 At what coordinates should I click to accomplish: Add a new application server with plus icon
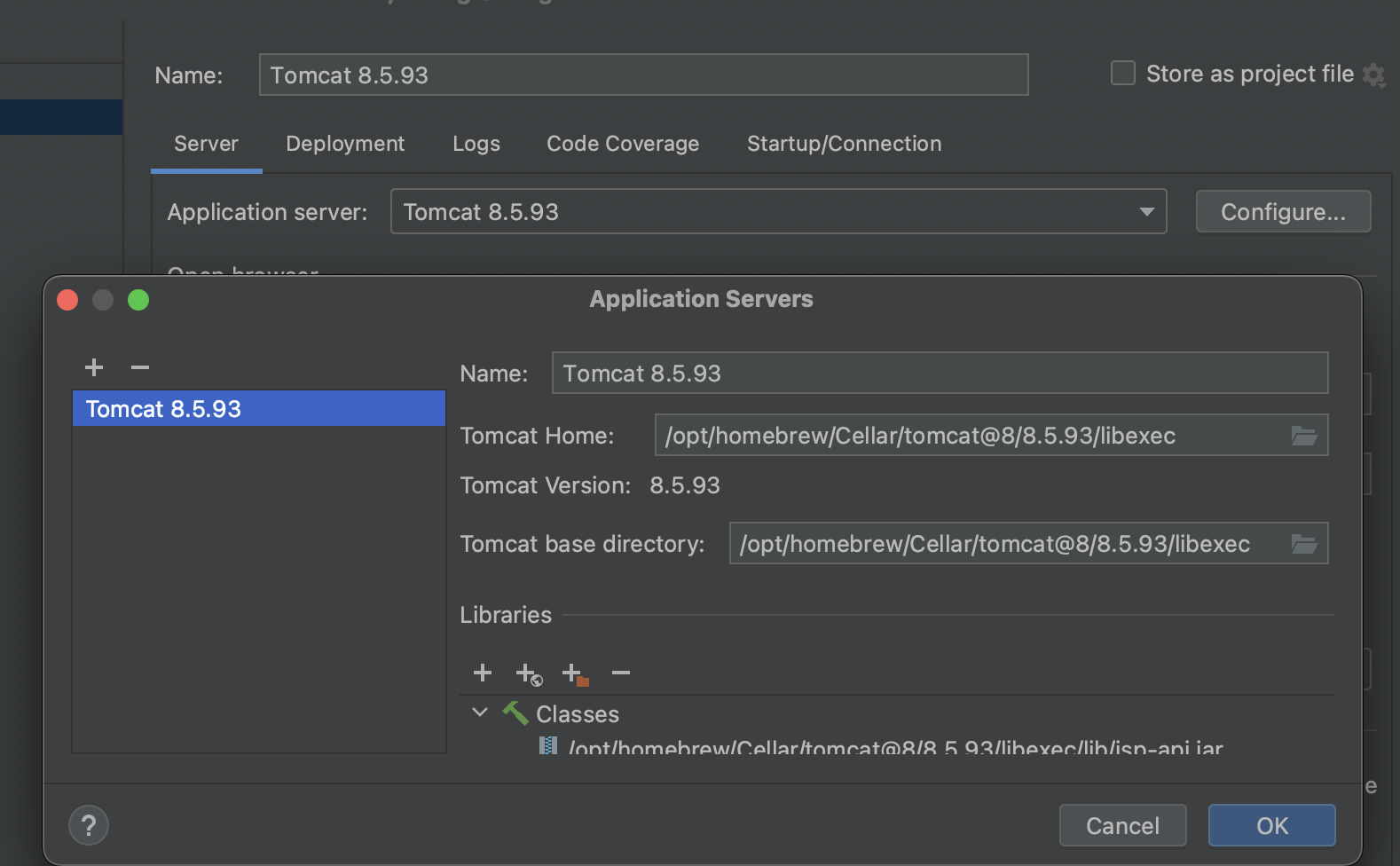click(x=94, y=367)
